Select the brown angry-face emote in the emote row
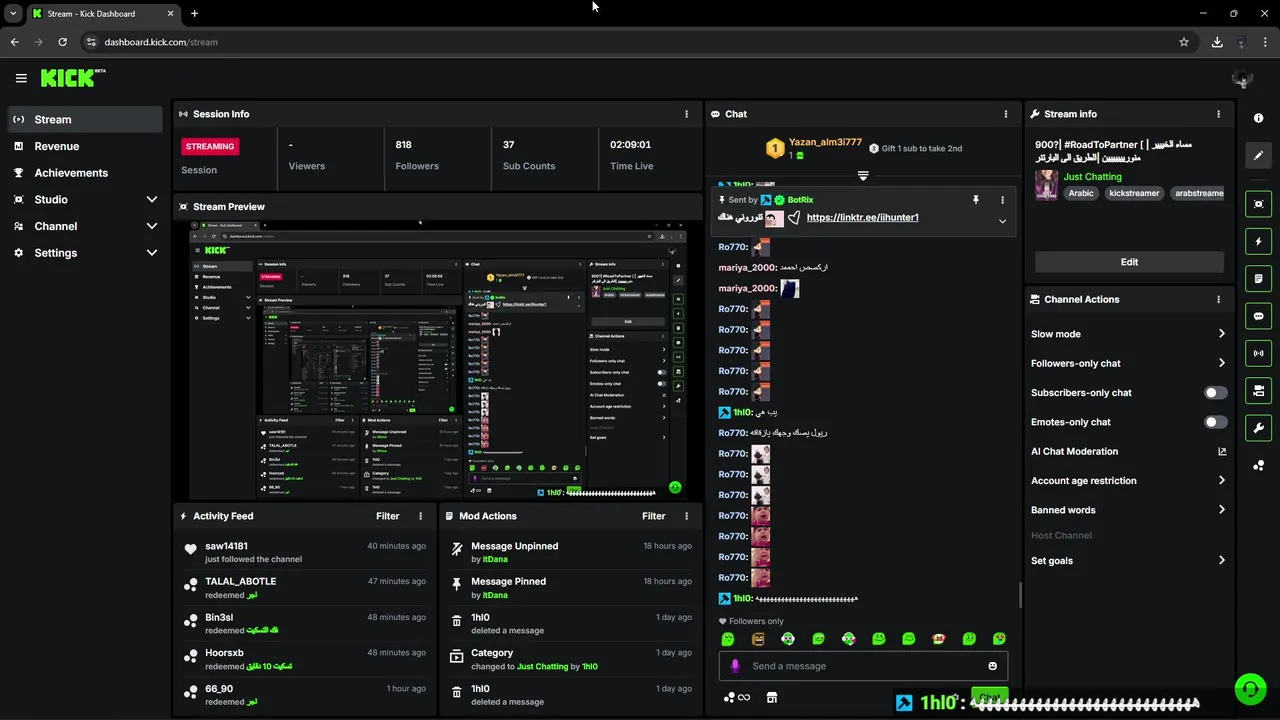Viewport: 1280px width, 720px height. (758, 639)
